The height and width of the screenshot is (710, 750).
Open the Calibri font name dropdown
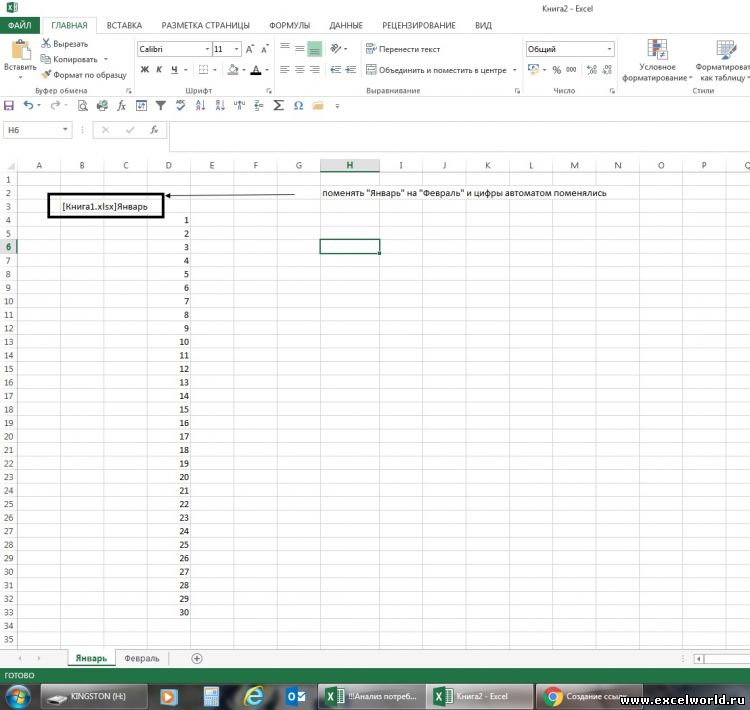point(207,49)
